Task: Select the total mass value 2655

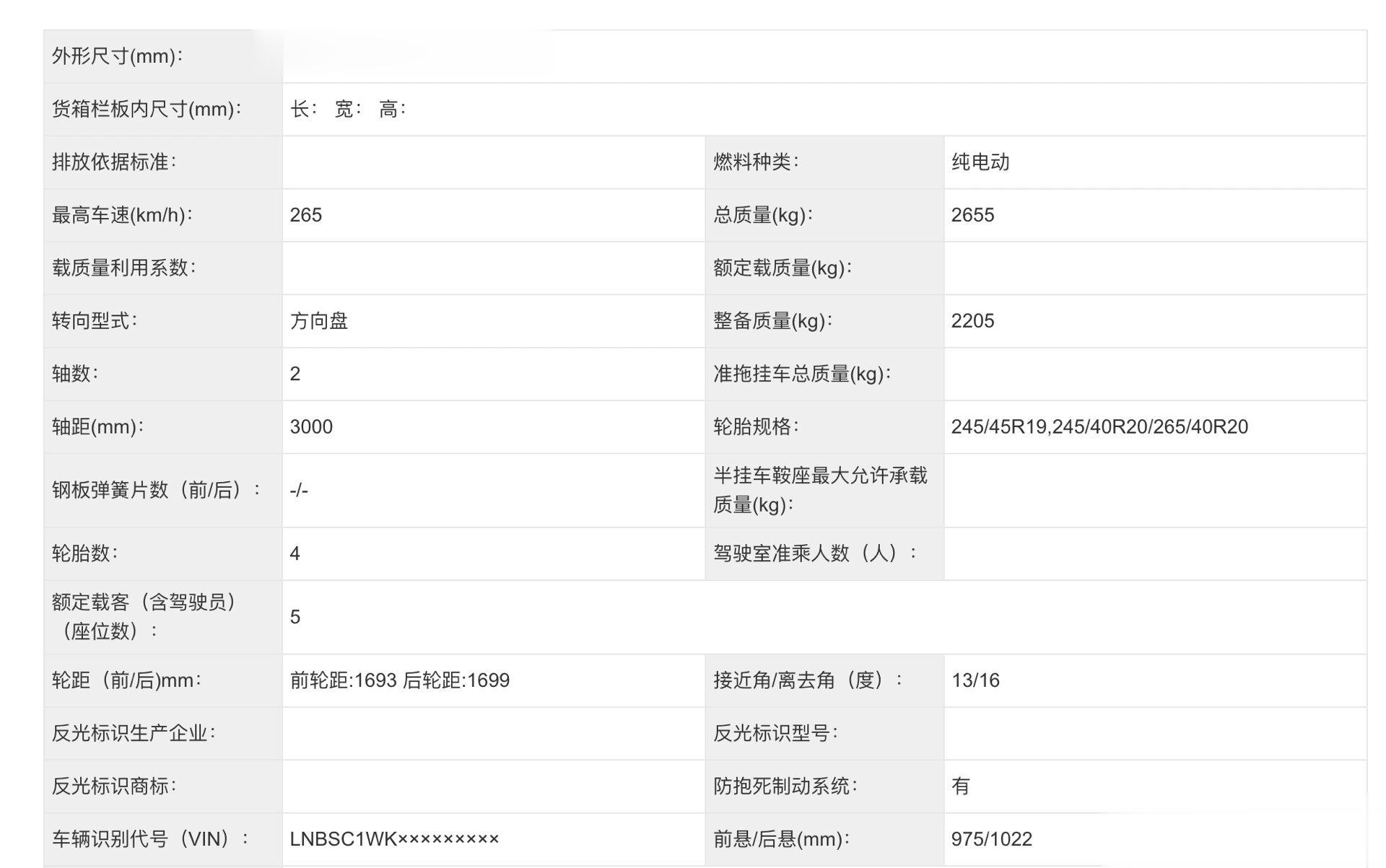Action: pos(972,215)
